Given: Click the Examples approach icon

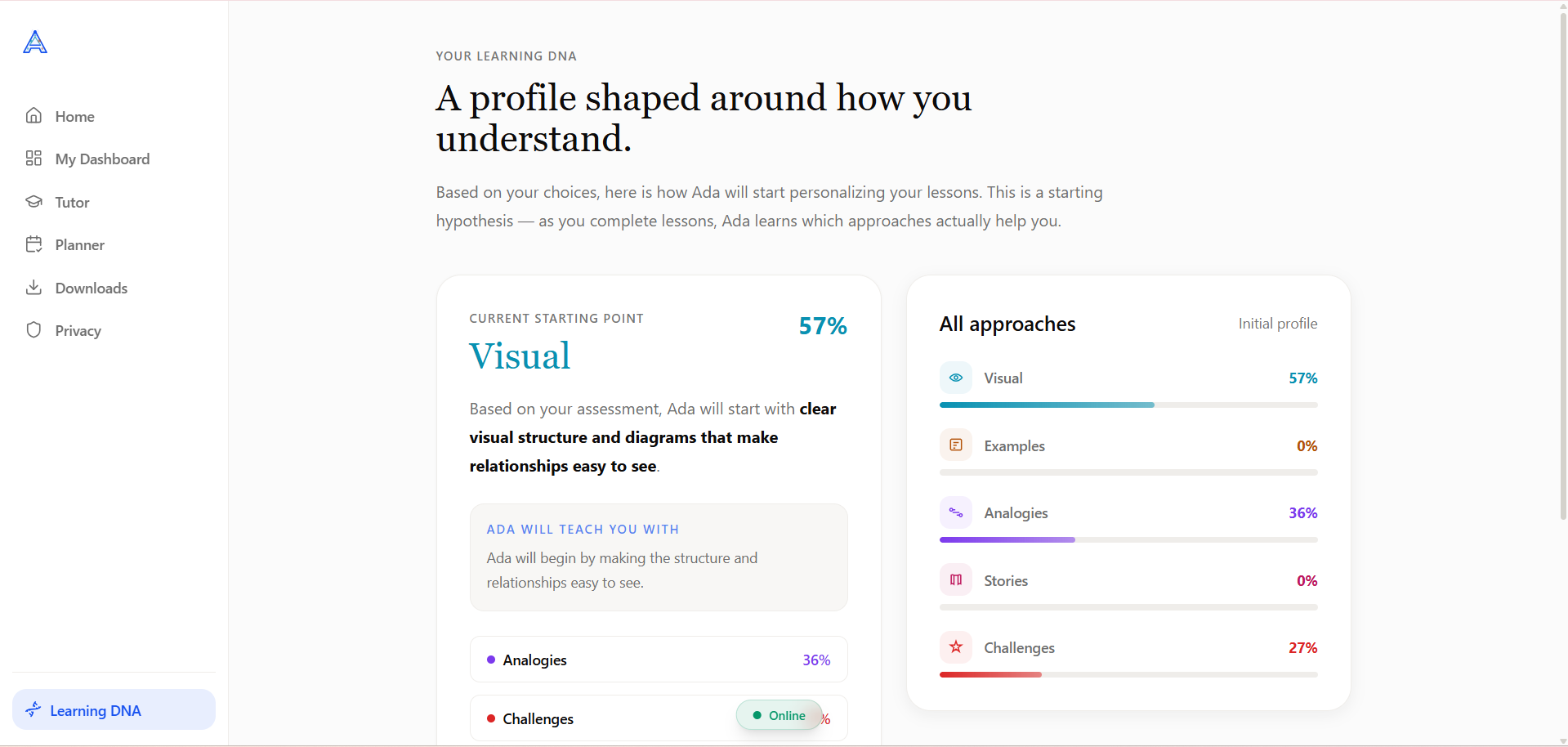Looking at the screenshot, I should pyautogui.click(x=956, y=445).
